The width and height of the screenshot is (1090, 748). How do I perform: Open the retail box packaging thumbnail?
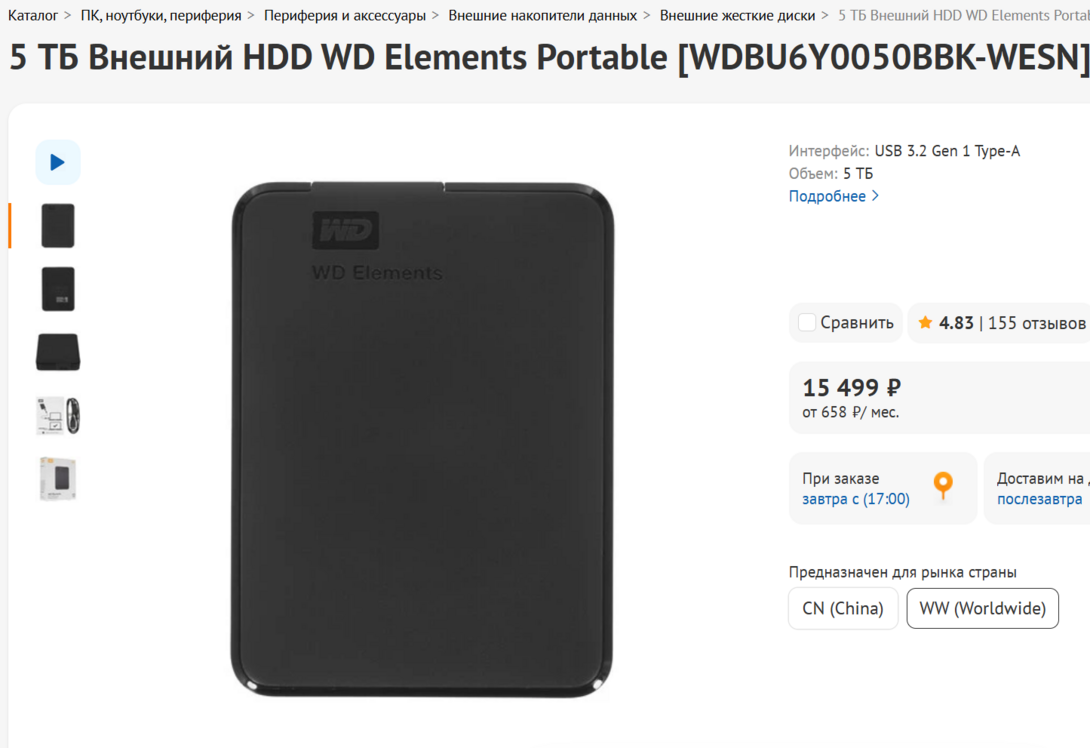tap(58, 478)
